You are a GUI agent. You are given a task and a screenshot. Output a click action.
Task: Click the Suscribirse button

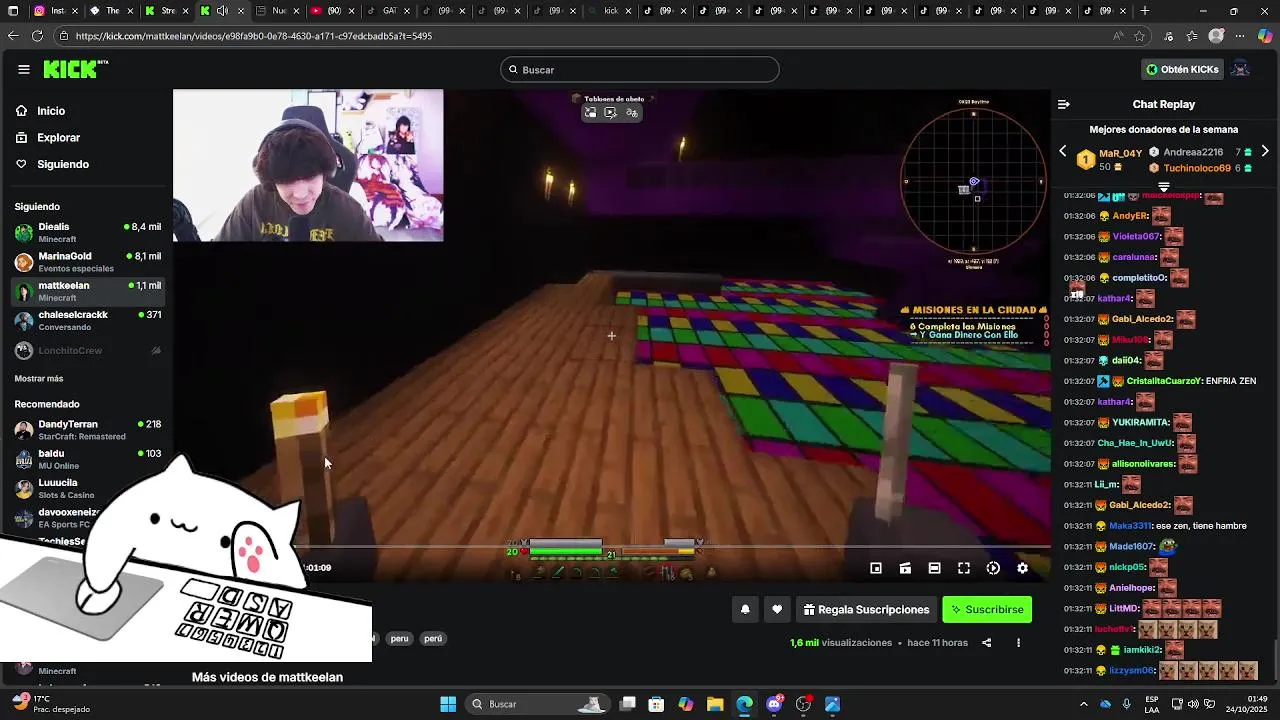click(x=987, y=609)
